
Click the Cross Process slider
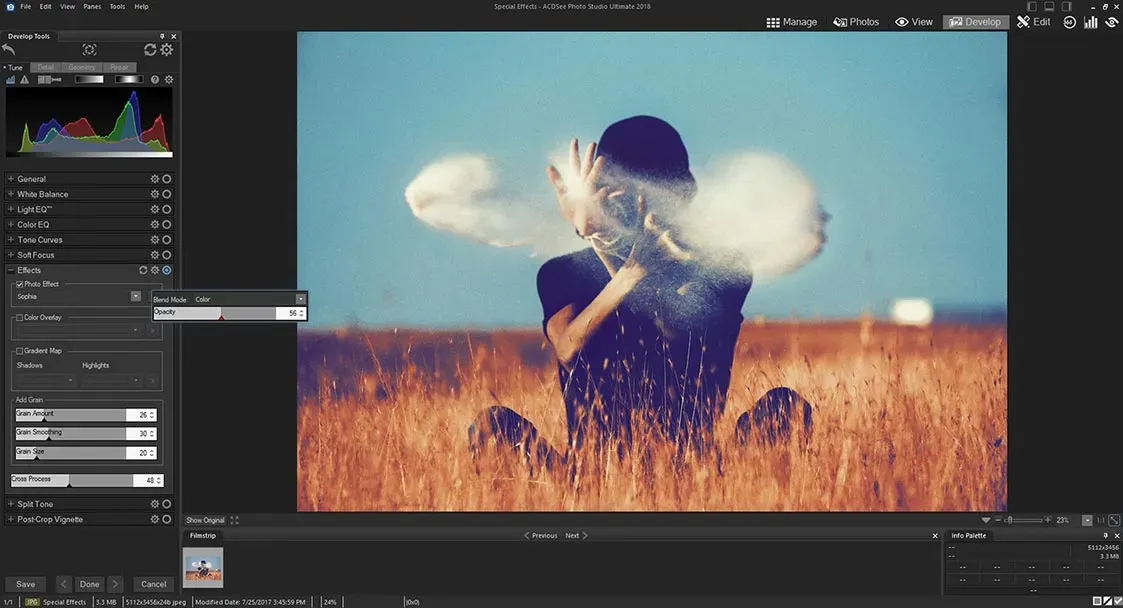coord(72,480)
